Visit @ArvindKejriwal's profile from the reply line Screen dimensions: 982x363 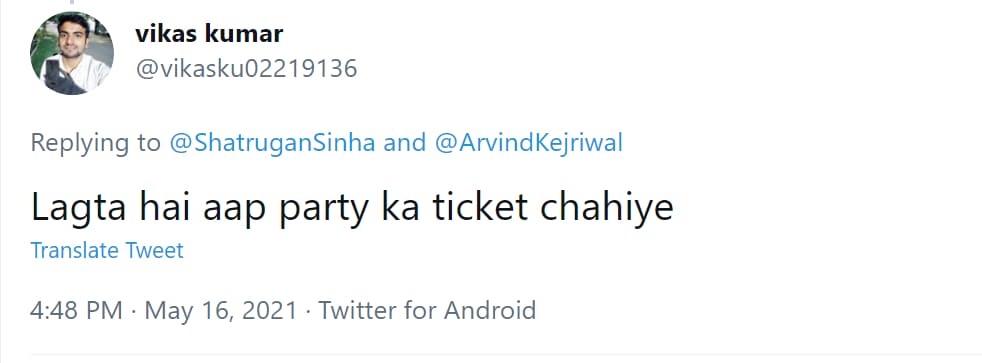[529, 143]
